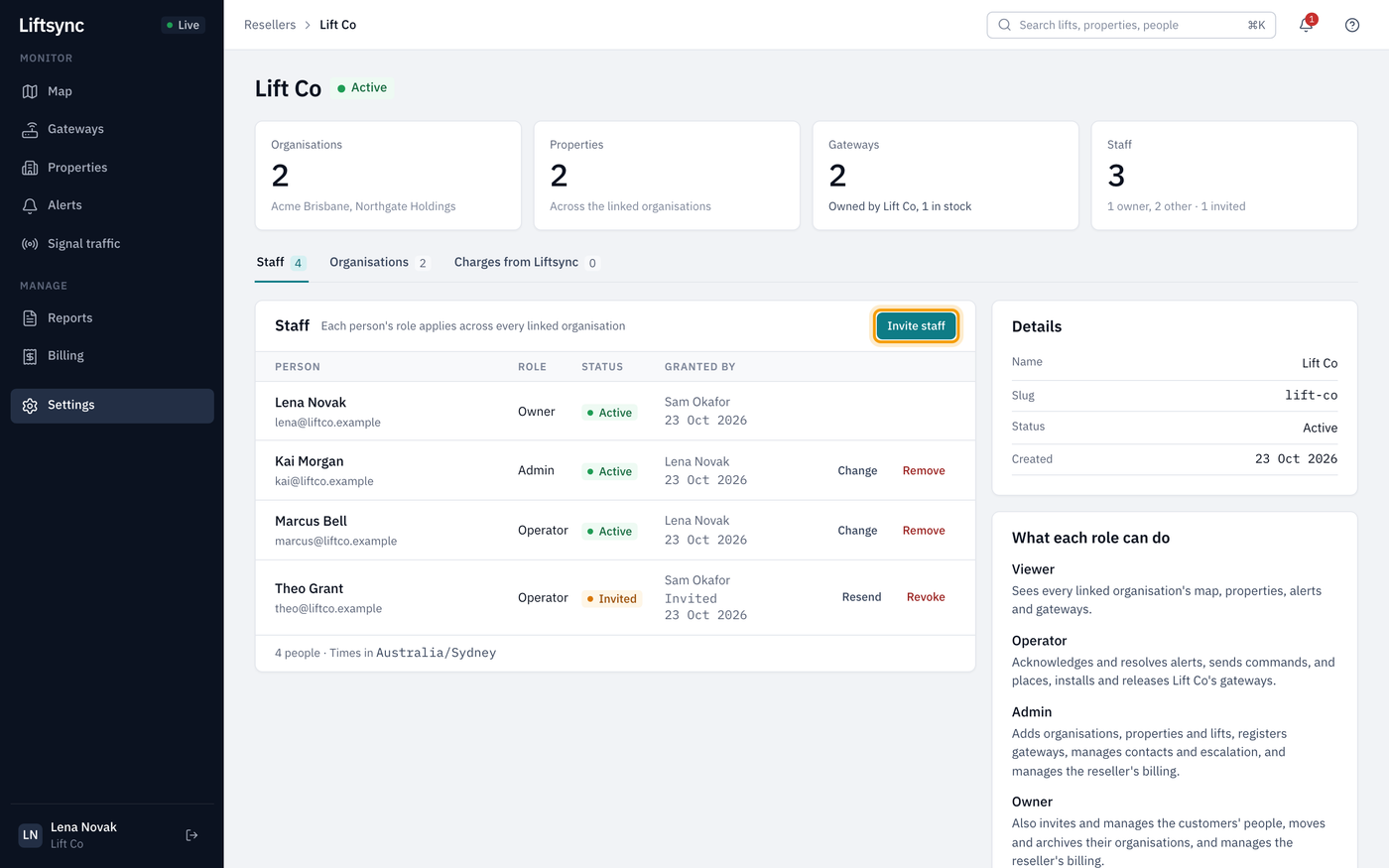Click theo@liftco.example email text
Screen dimensions: 1389x868
click(328, 609)
